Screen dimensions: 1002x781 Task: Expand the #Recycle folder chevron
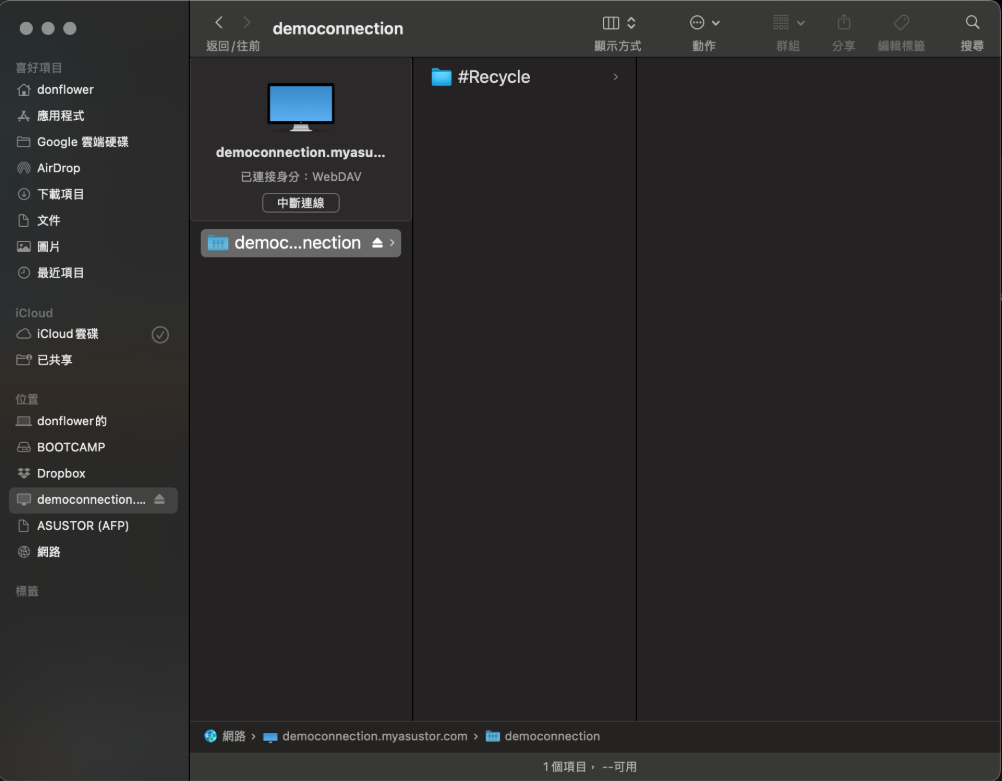tap(615, 77)
